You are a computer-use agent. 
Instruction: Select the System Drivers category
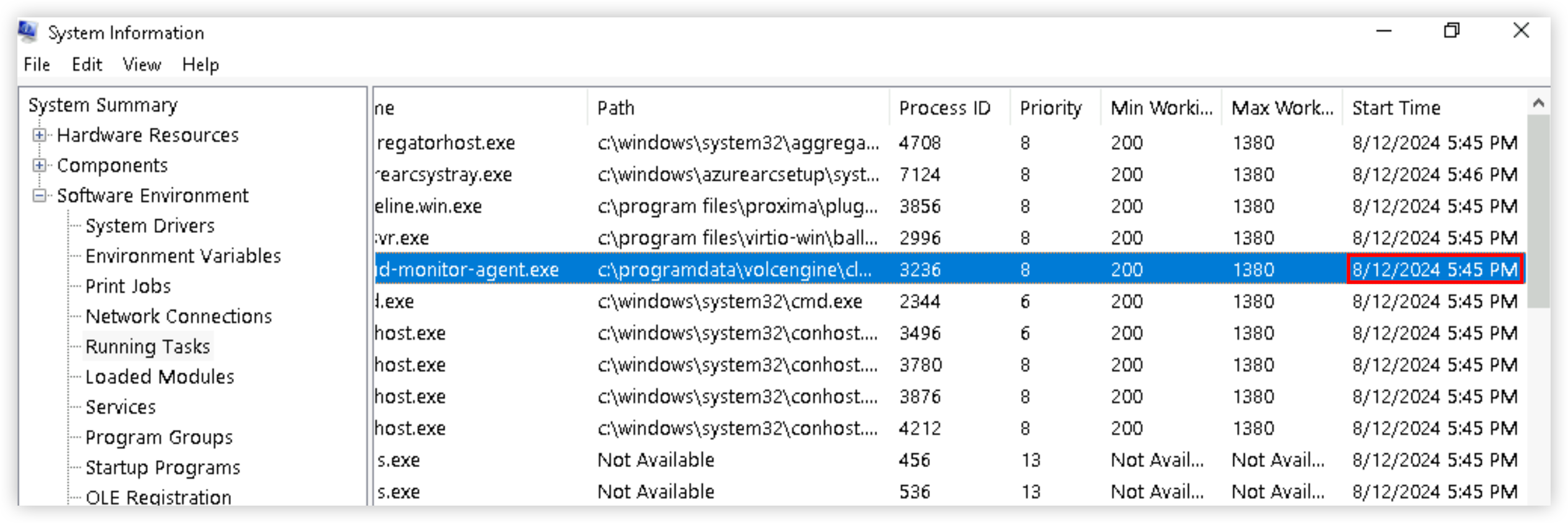point(150,225)
